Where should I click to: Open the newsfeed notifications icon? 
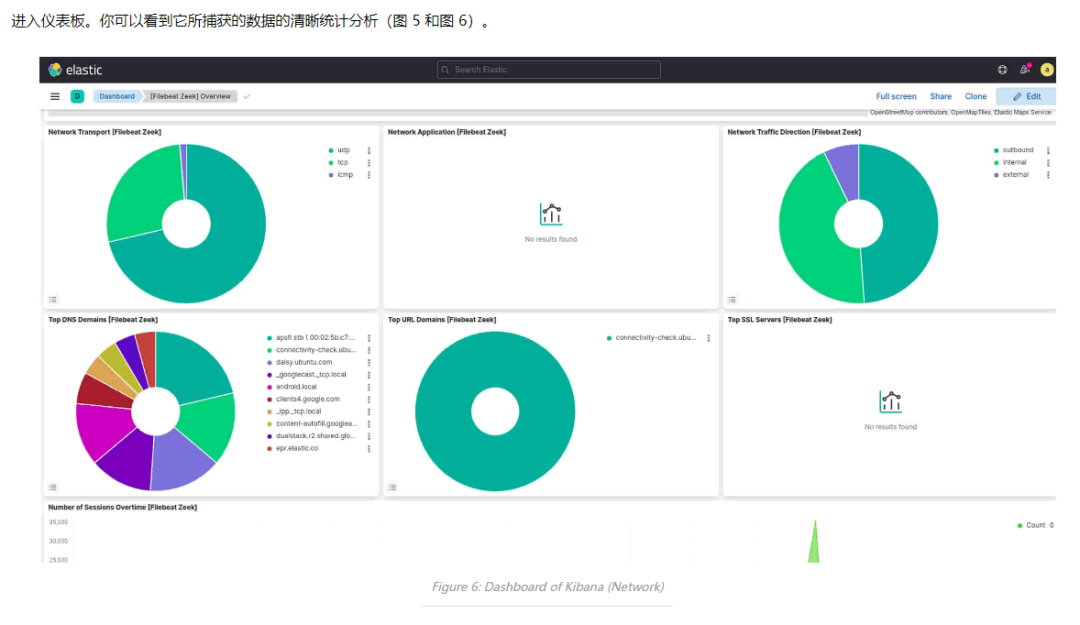pos(1025,69)
